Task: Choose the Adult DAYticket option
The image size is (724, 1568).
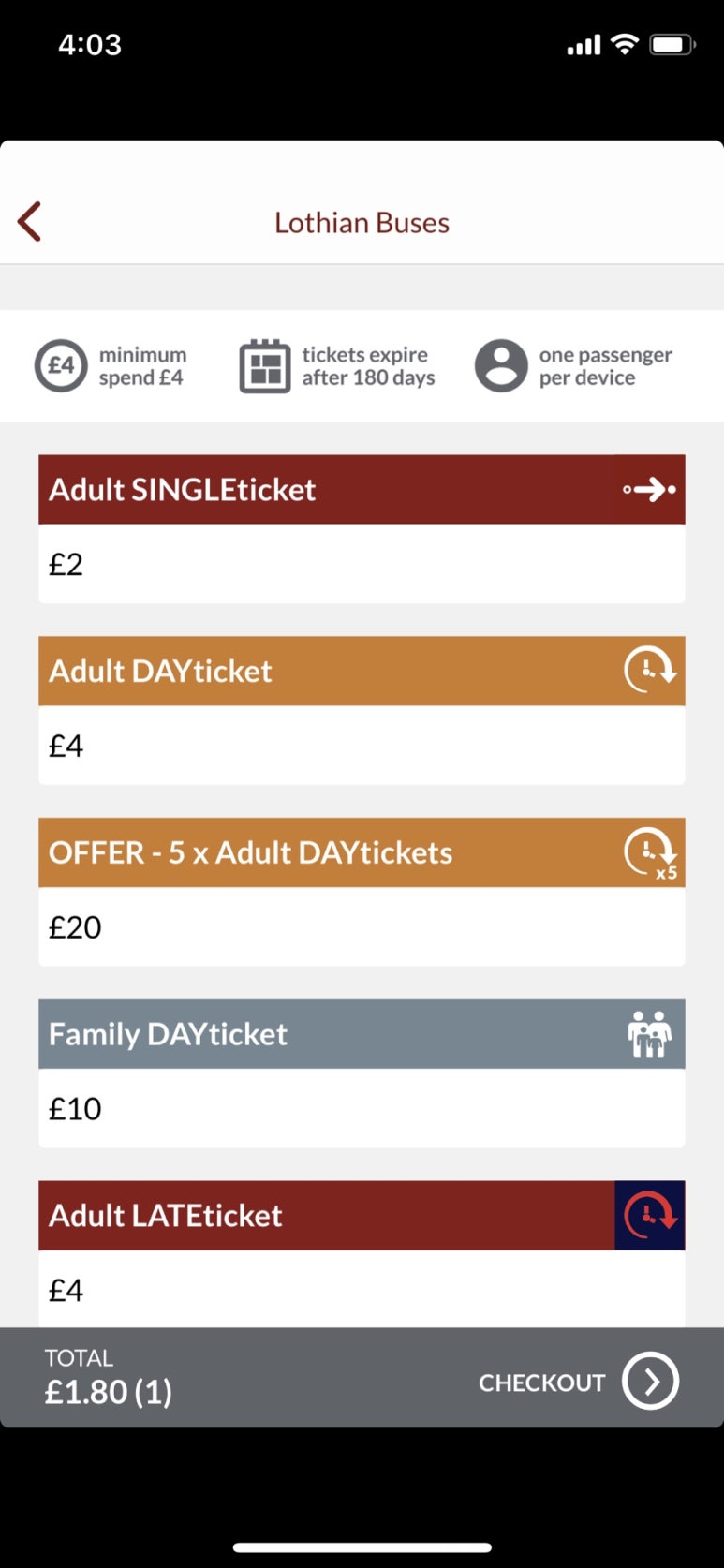Action: pyautogui.click(x=362, y=671)
